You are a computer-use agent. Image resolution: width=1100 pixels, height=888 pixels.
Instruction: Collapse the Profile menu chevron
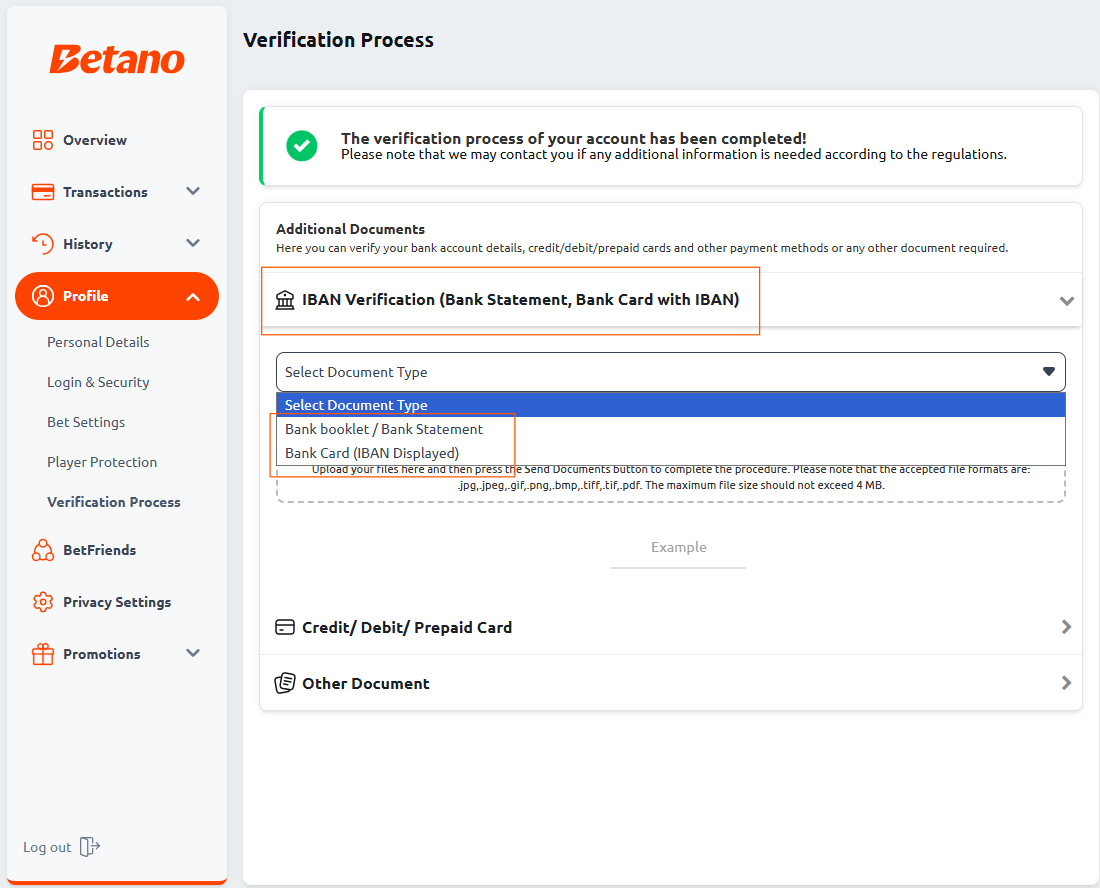click(x=193, y=297)
